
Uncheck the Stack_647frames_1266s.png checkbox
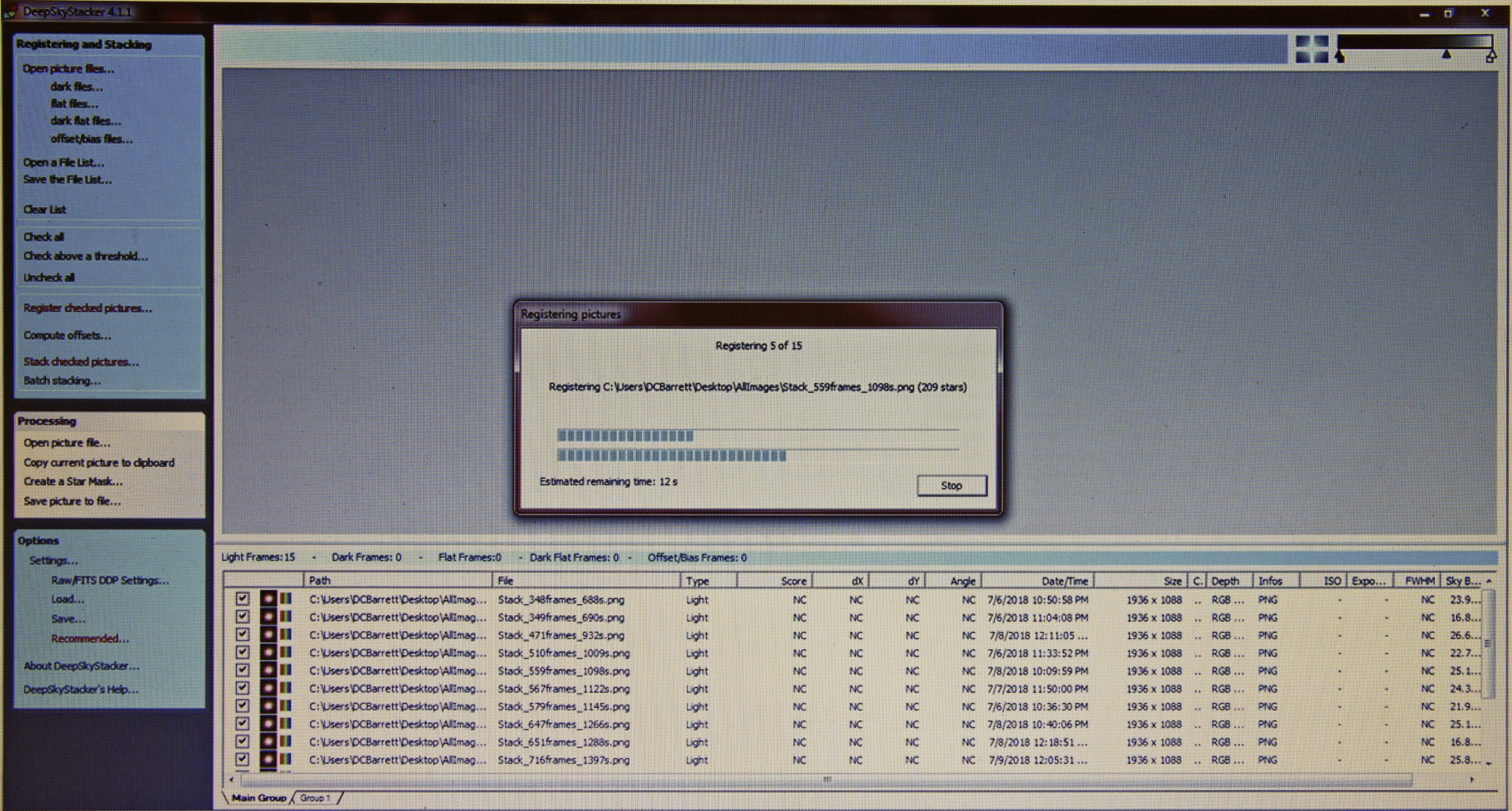point(242,723)
